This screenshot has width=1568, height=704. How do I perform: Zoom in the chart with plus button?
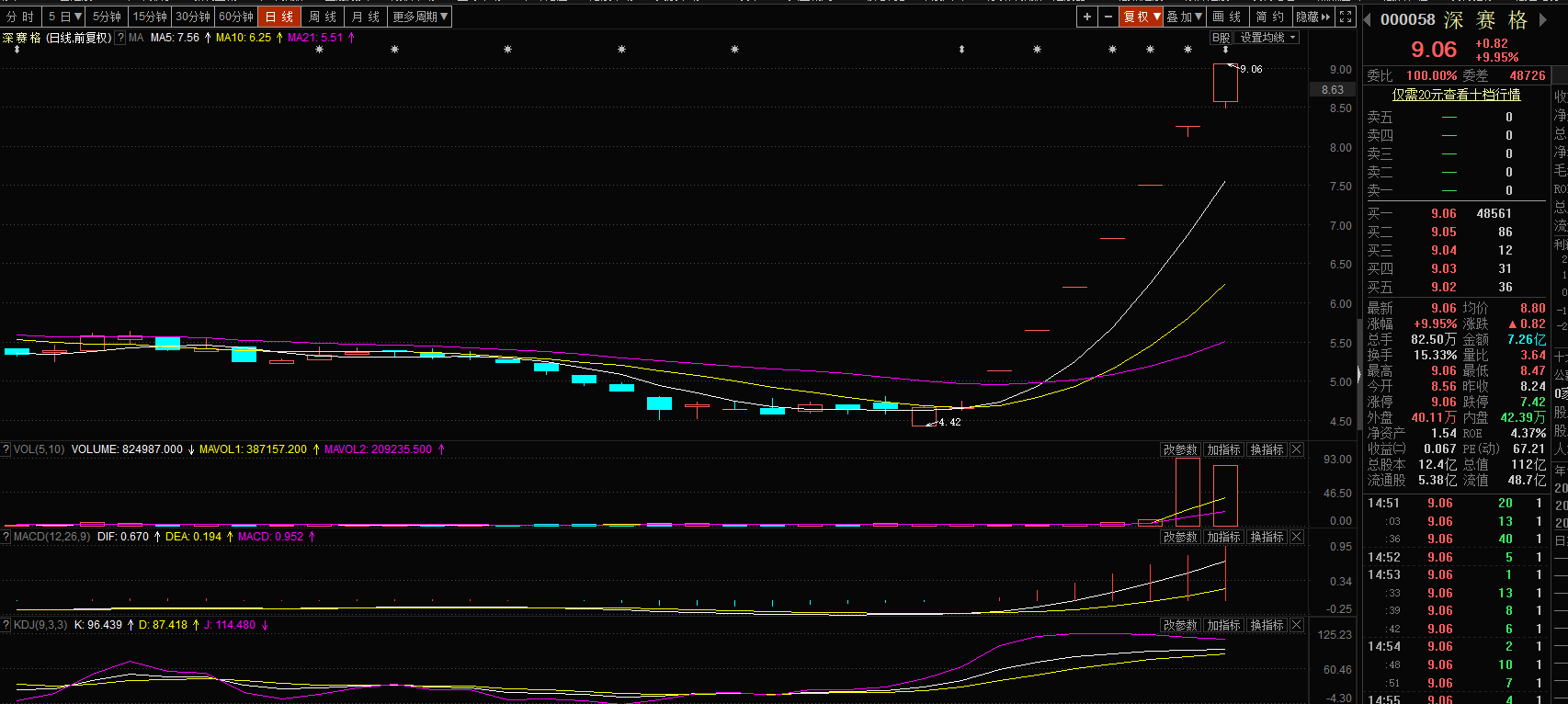tap(1087, 17)
